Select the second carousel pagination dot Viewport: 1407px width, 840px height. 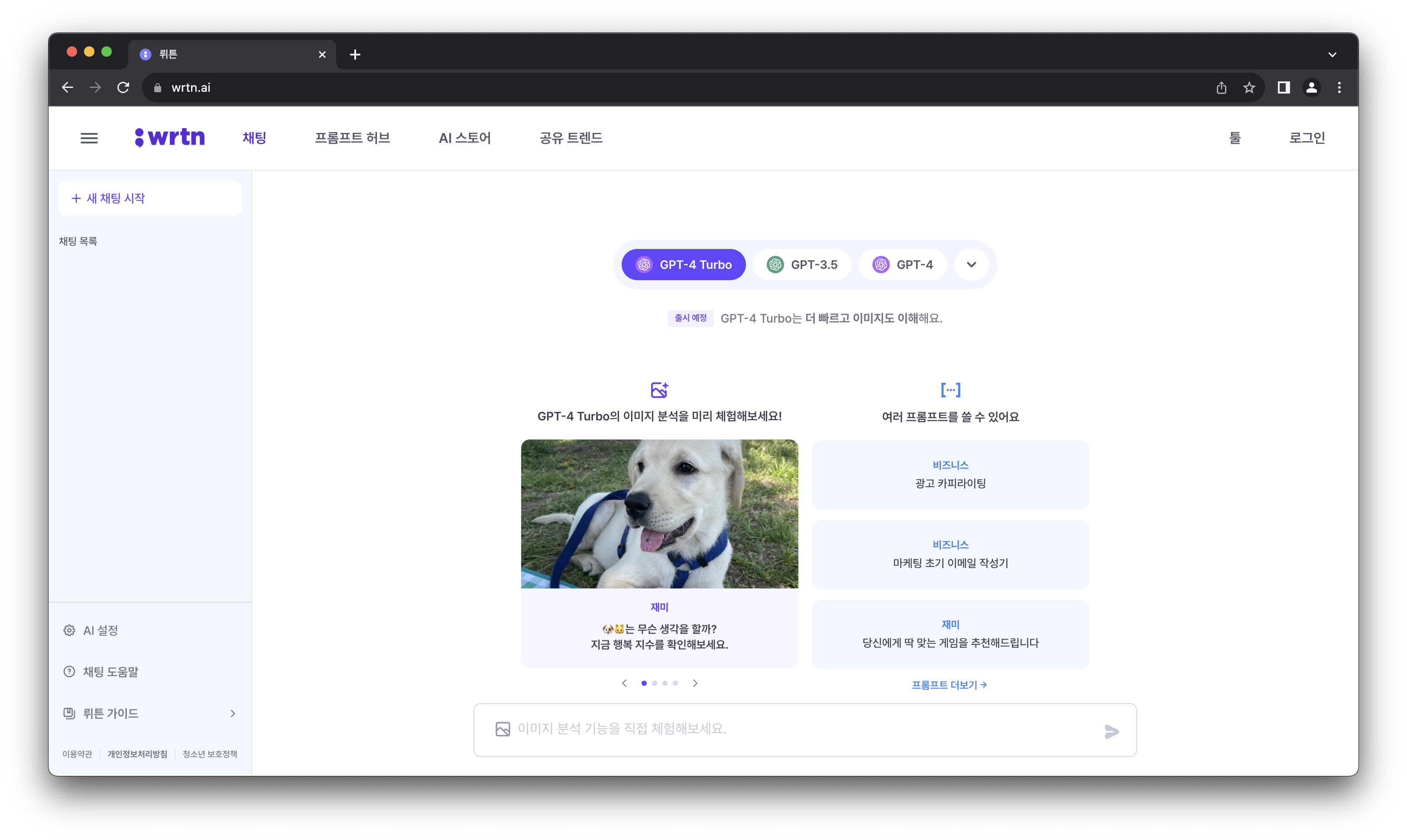click(655, 683)
